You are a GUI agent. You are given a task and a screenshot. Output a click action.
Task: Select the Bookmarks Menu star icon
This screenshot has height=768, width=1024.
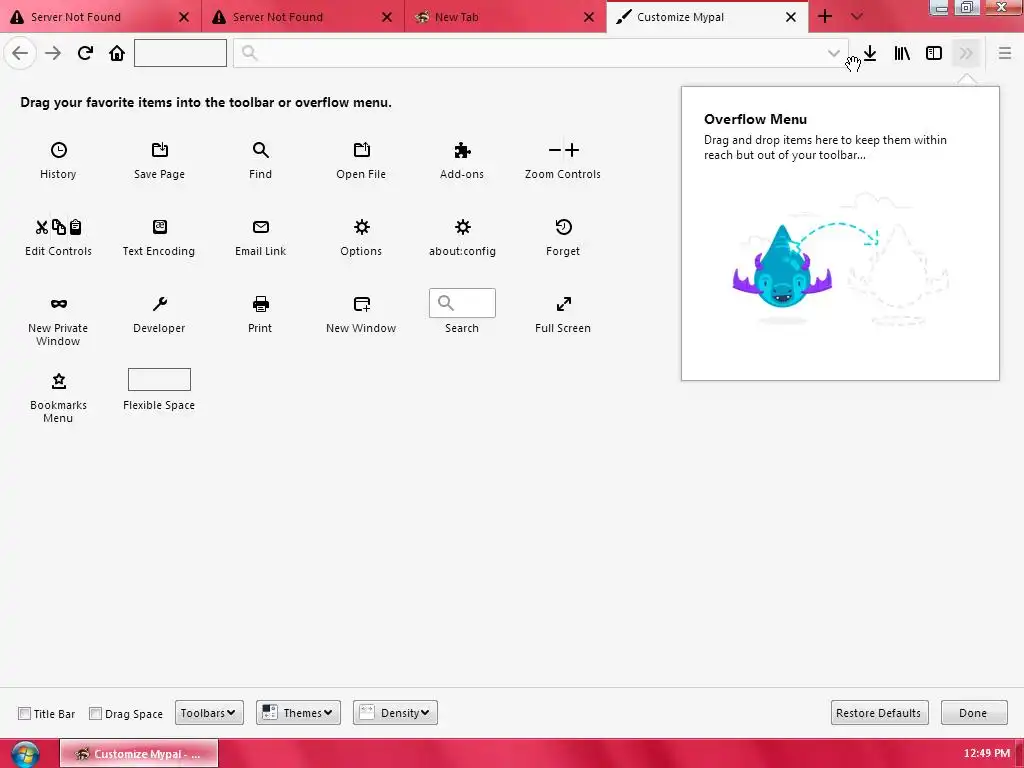point(59,381)
